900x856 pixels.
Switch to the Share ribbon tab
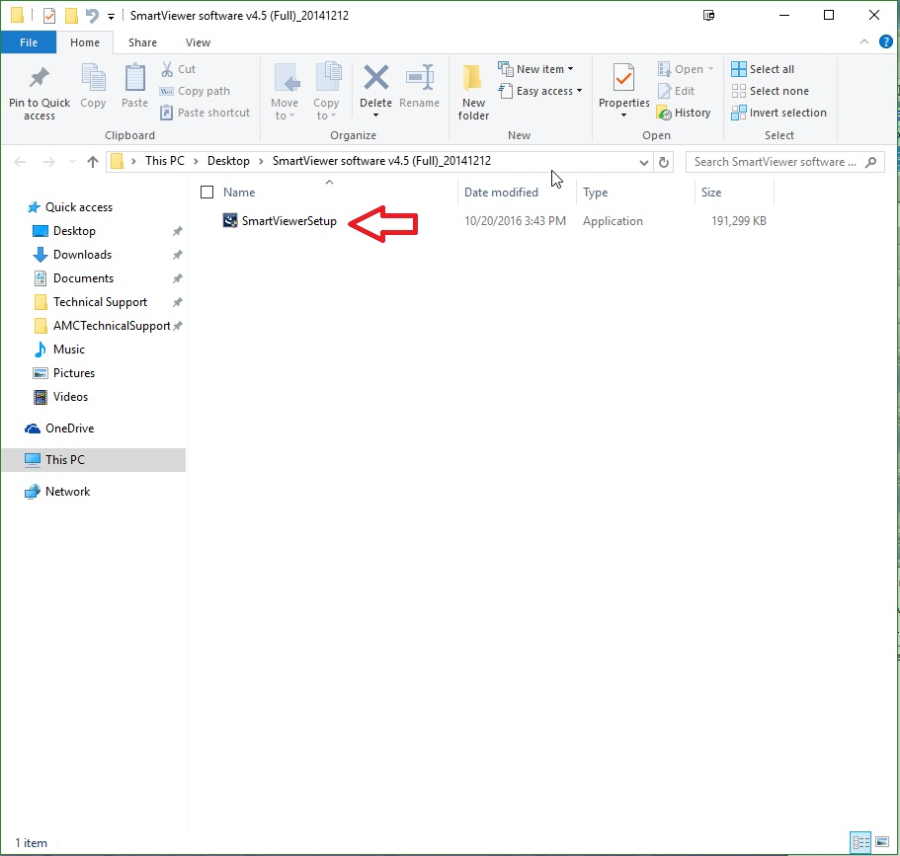(142, 42)
